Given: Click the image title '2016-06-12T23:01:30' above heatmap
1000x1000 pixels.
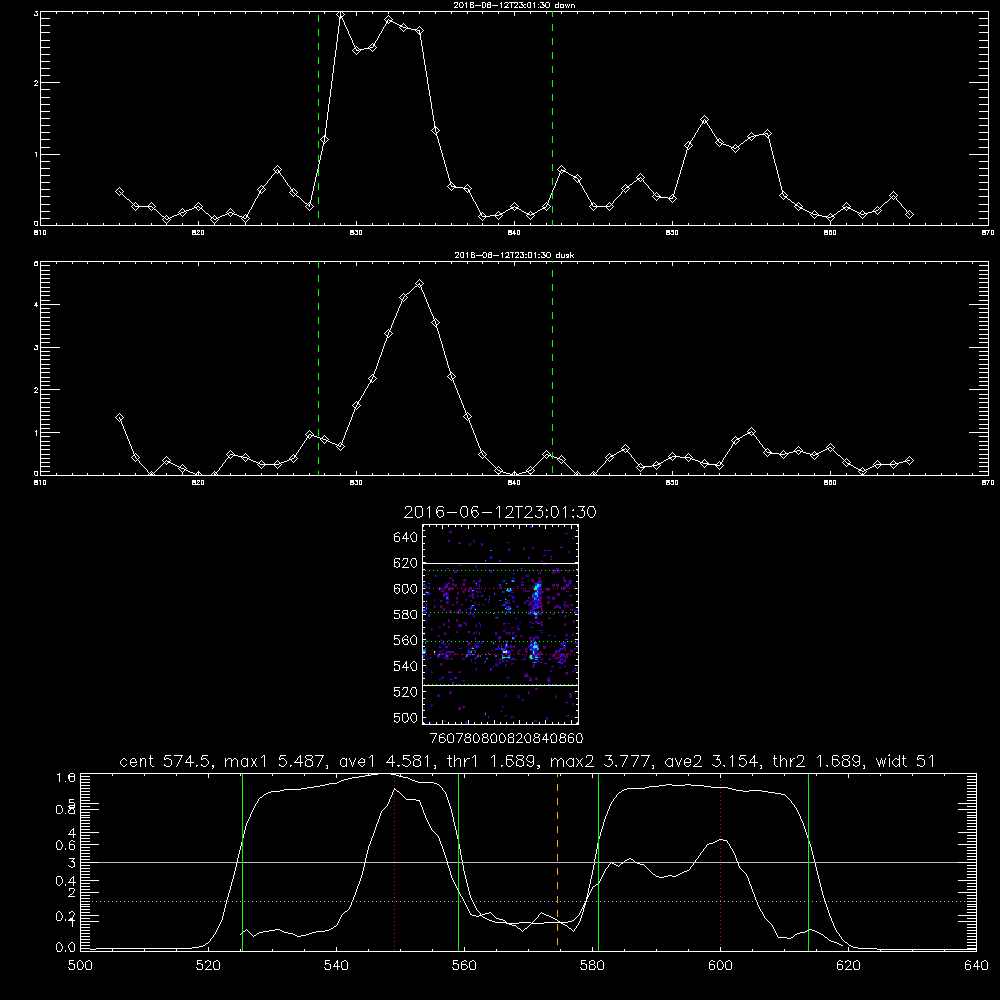Looking at the screenshot, I should [x=500, y=512].
